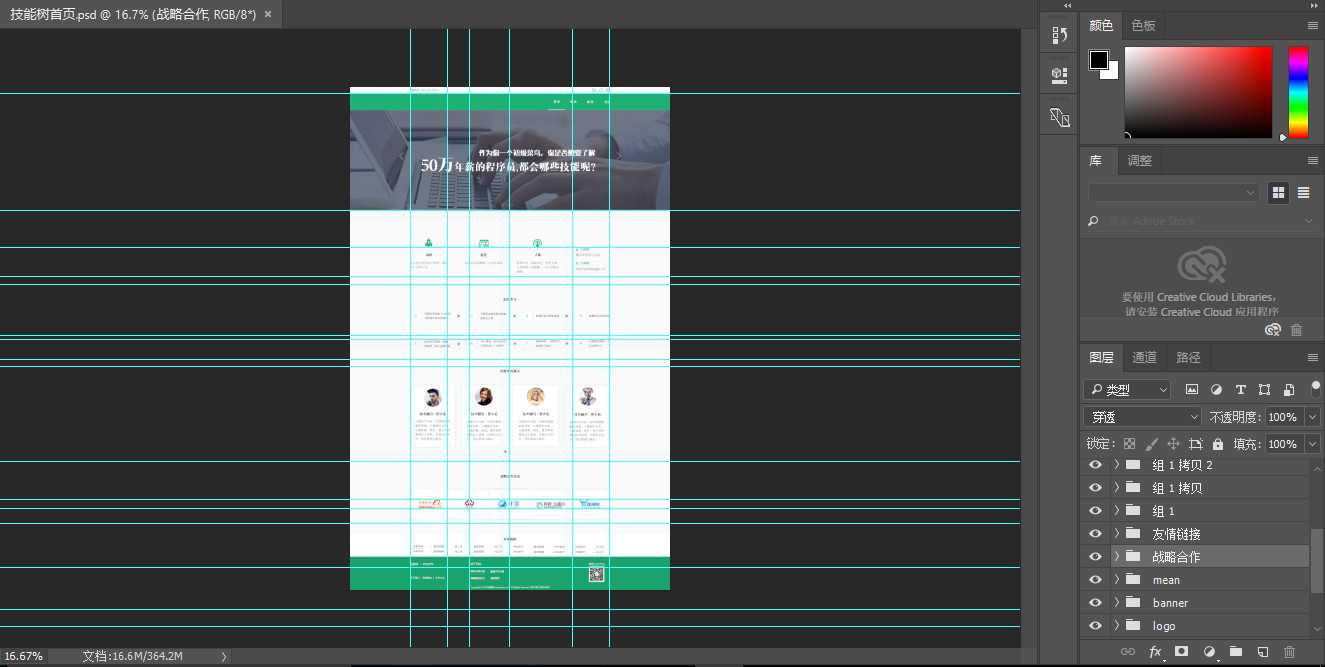
Task: Switch to the 调整 tab
Action: pyautogui.click(x=1140, y=161)
